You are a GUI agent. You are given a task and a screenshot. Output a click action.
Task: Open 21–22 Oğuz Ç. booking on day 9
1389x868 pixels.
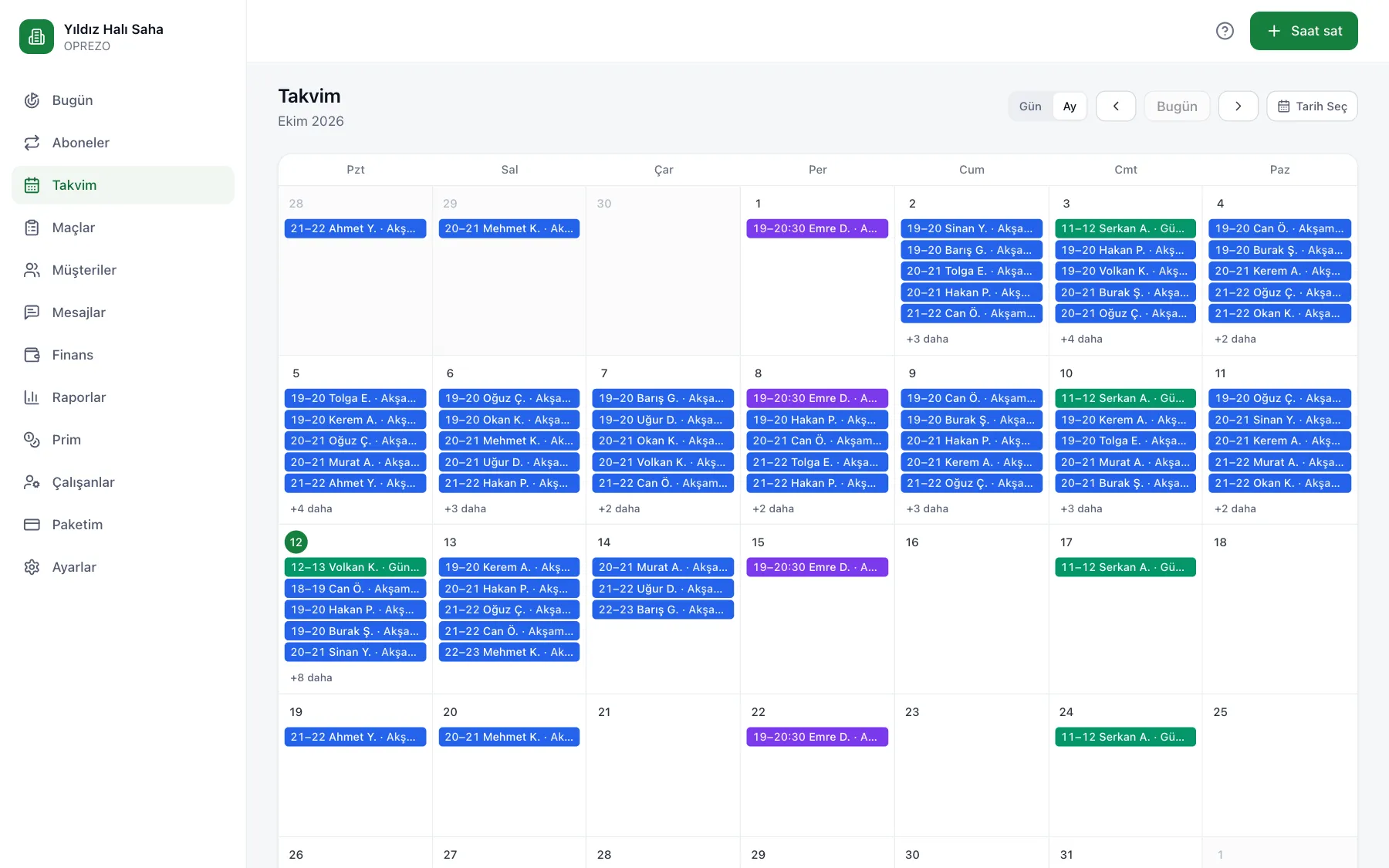pyautogui.click(x=972, y=483)
